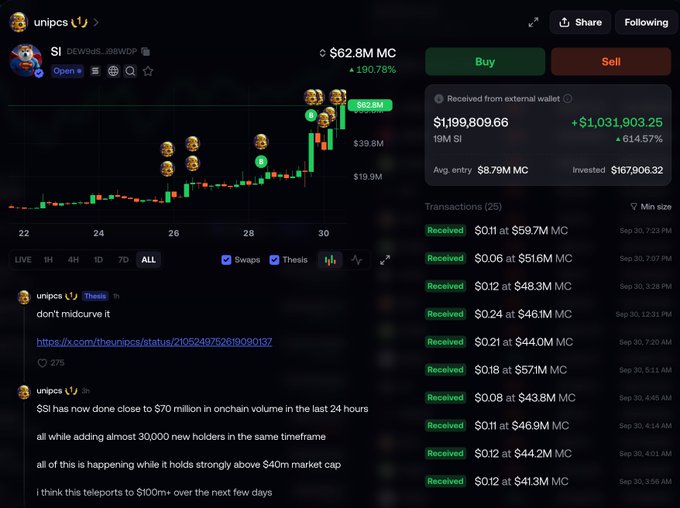The width and height of the screenshot is (680, 508).
Task: Click the $62.8M price label on chart
Action: [370, 105]
